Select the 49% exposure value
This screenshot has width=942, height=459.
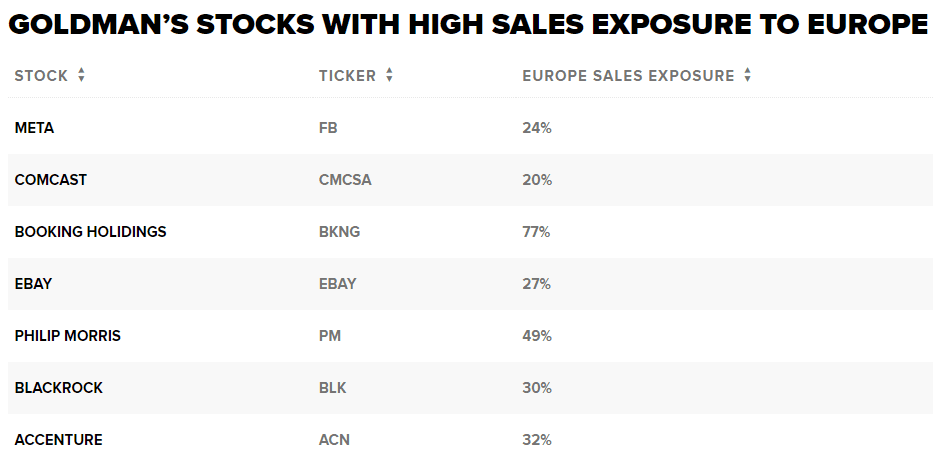(537, 336)
